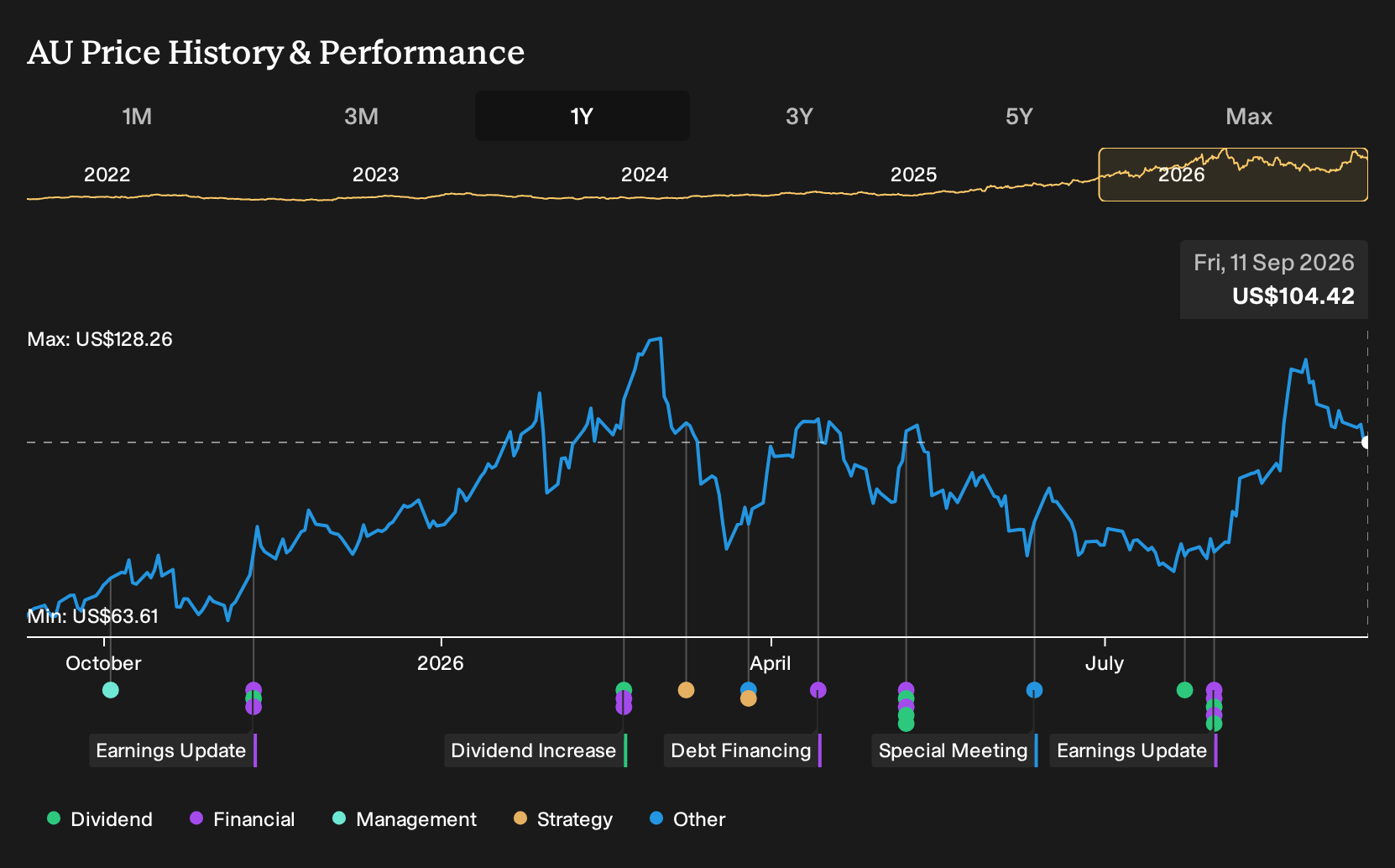Click the 'July' axis label
This screenshot has width=1395, height=868.
(1105, 663)
